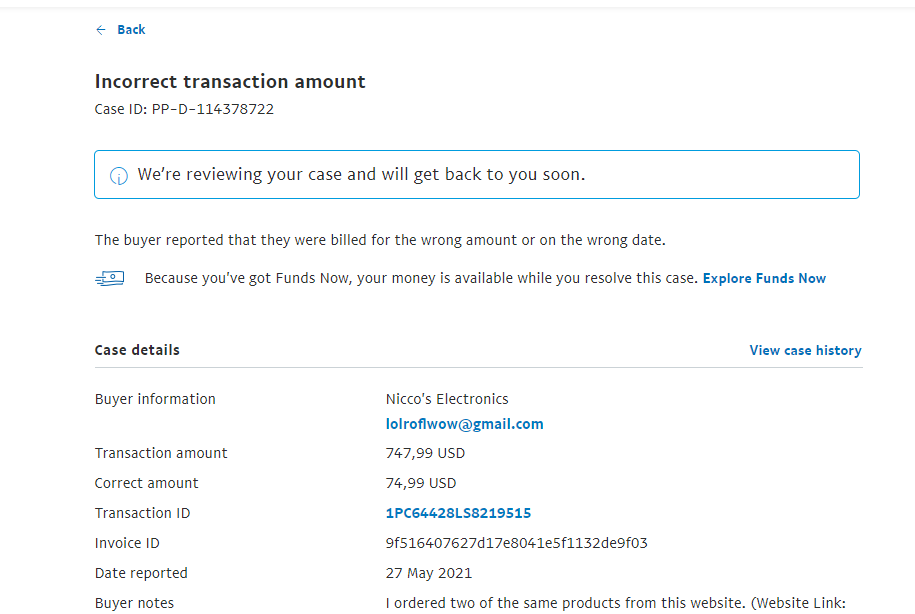The image size is (915, 614).
Task: Click the back arrow icon
Action: click(x=101, y=30)
